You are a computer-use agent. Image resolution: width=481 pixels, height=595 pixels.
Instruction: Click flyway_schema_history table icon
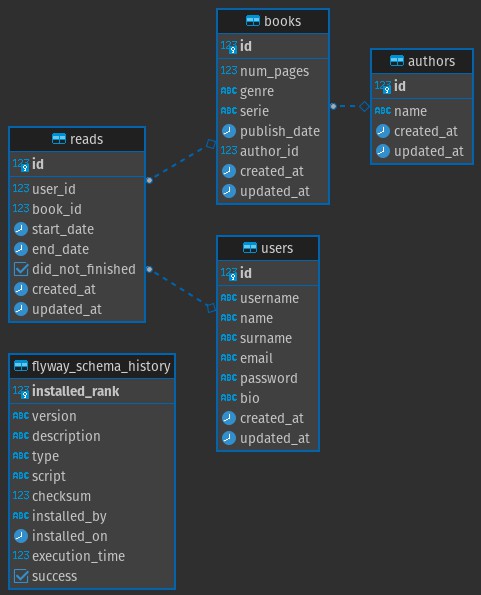coord(21,366)
